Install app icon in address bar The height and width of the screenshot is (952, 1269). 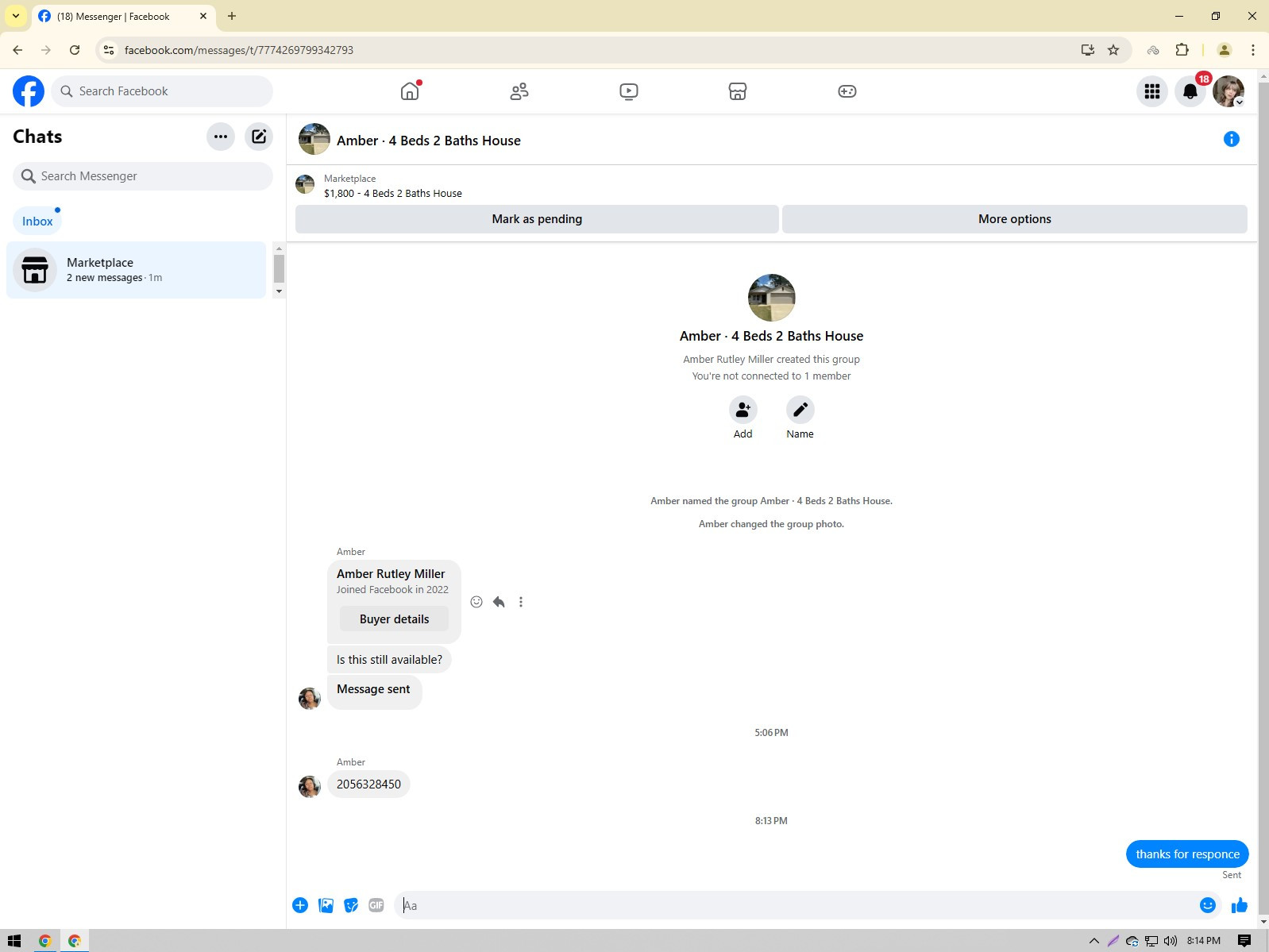[x=1087, y=50]
